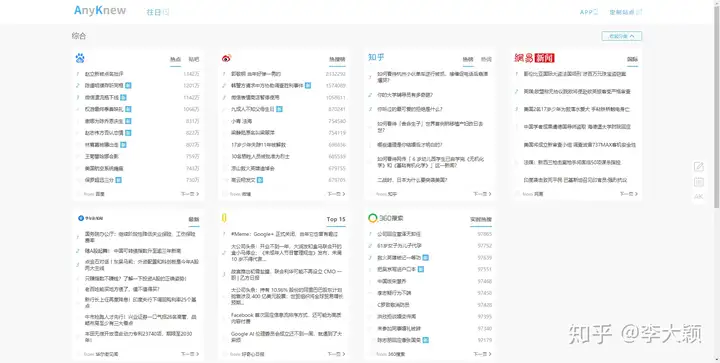The height and width of the screenshot is (363, 720).
Task: Open the 郭敬明 top Weibo entry
Action: [x=256, y=74]
